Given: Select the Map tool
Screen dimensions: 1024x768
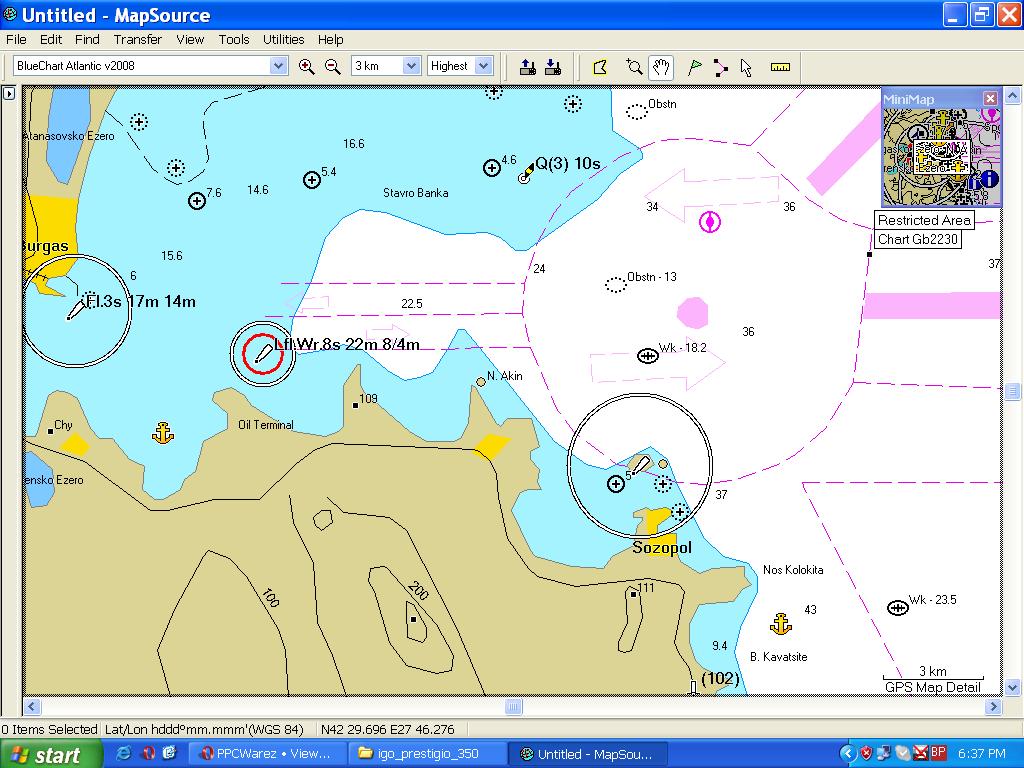Looking at the screenshot, I should click(600, 67).
